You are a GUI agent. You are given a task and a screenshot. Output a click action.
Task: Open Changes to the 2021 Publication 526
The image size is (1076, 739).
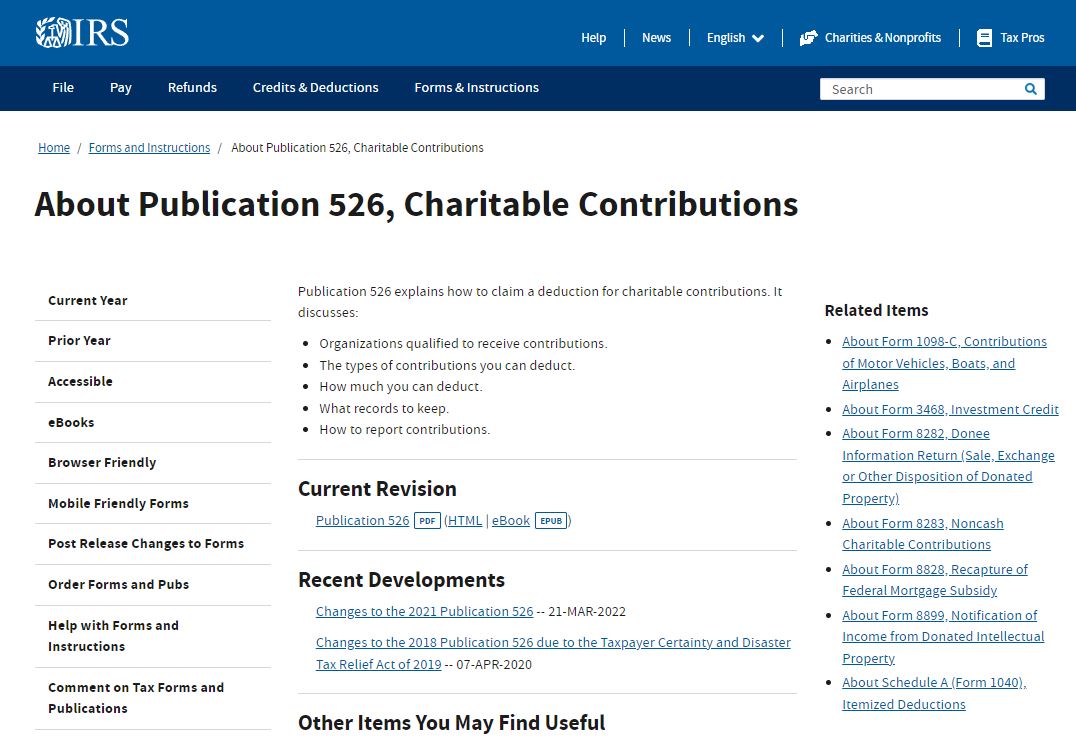[x=424, y=611]
